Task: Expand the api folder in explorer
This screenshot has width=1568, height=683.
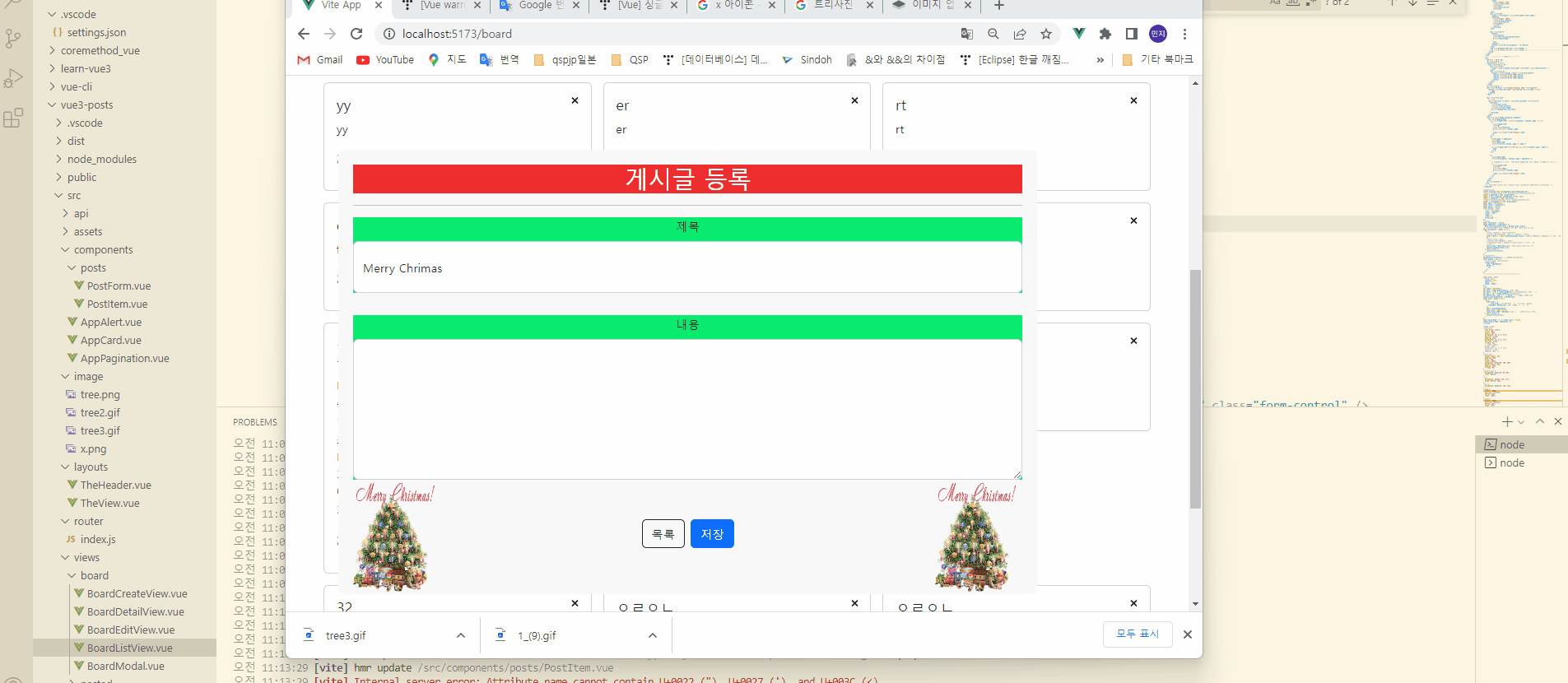Action: (81, 213)
